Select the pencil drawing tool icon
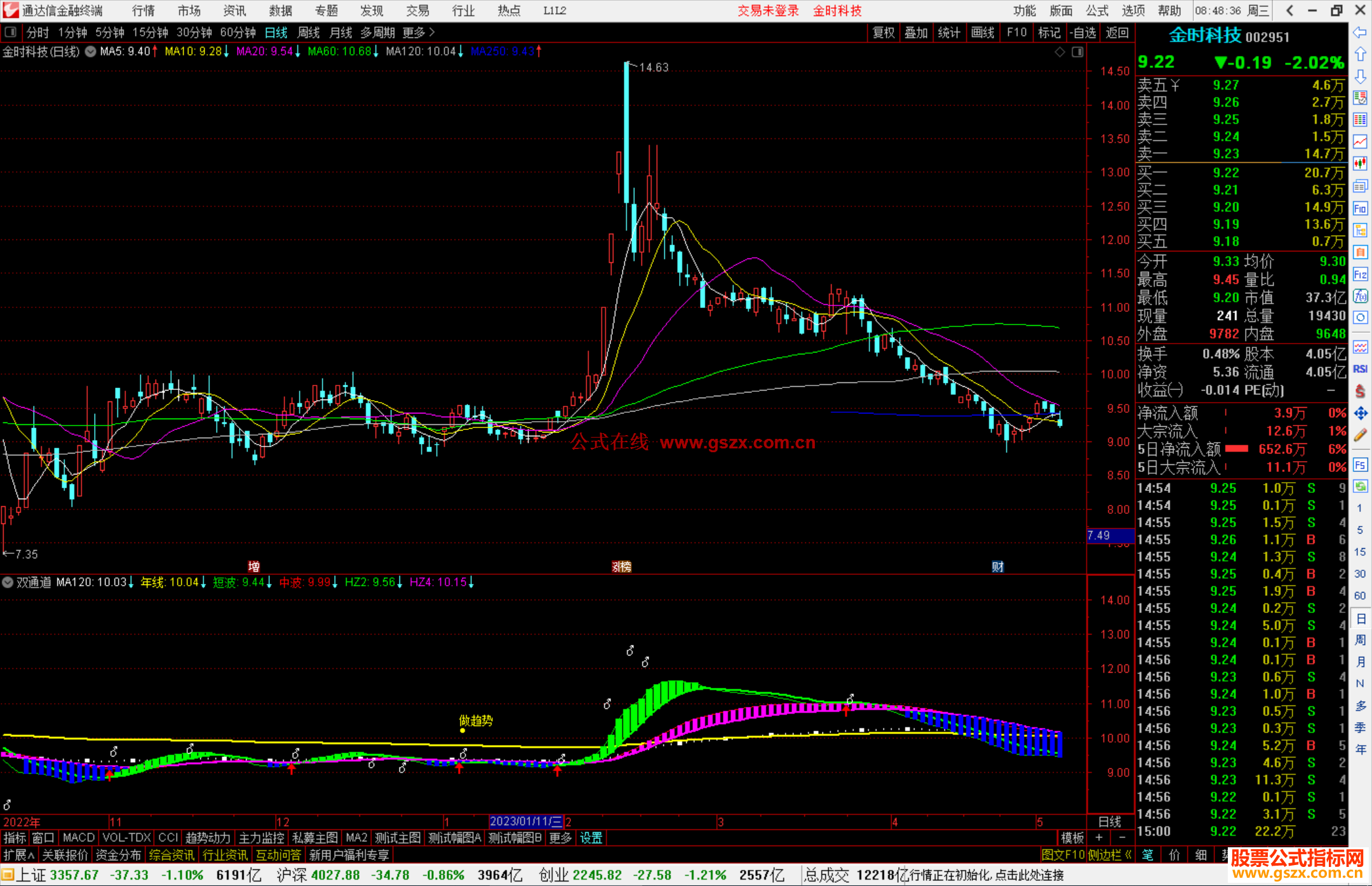Screen dimensions: 1372x886 [x=1360, y=436]
